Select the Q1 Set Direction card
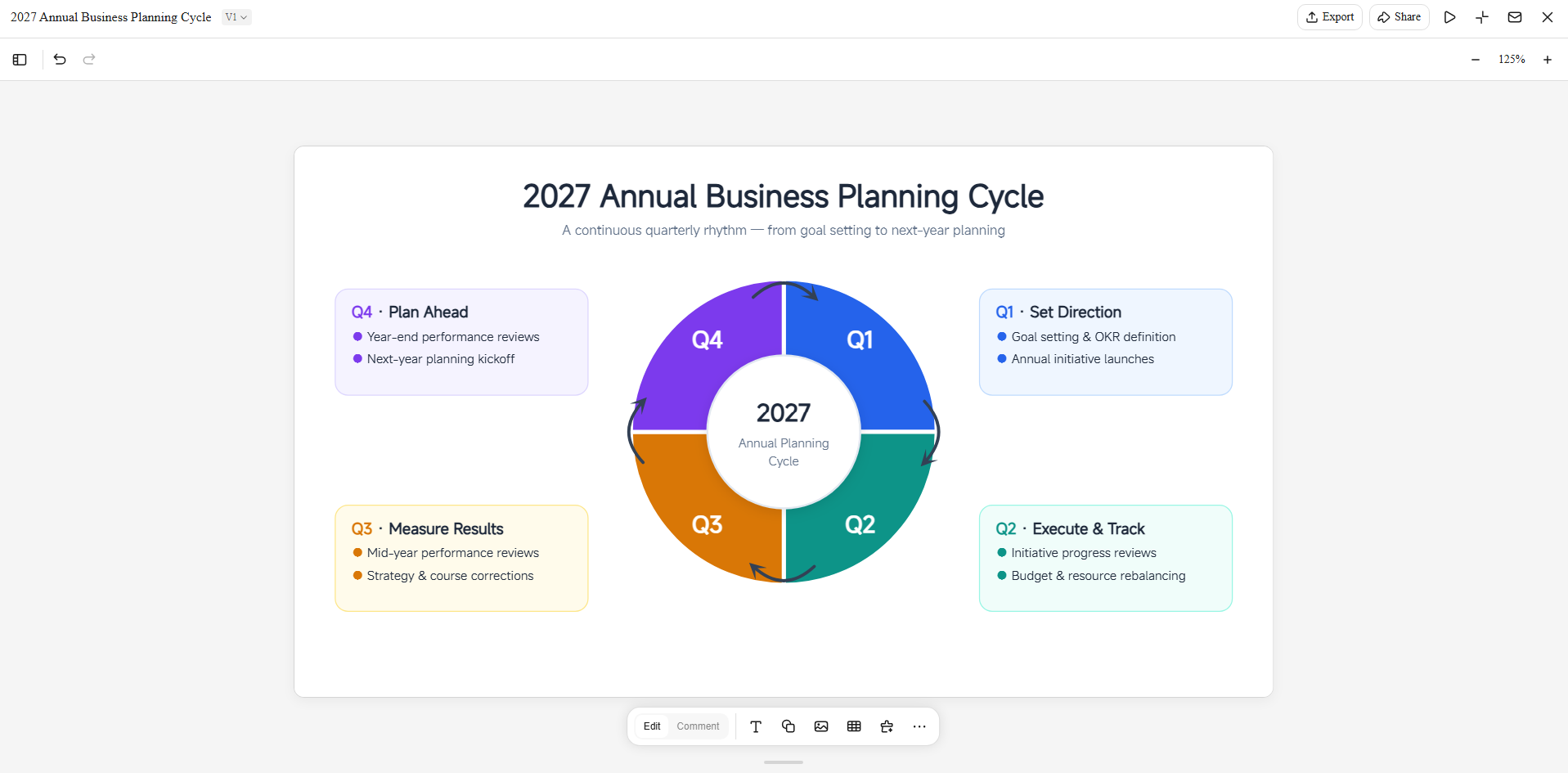This screenshot has height=773, width=1568. tap(1106, 342)
